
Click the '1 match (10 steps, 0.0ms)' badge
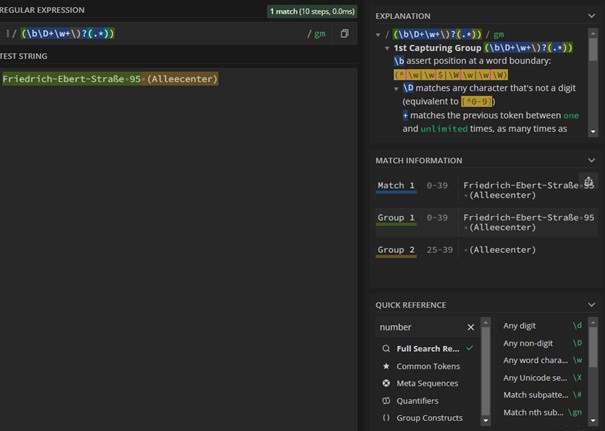312,12
